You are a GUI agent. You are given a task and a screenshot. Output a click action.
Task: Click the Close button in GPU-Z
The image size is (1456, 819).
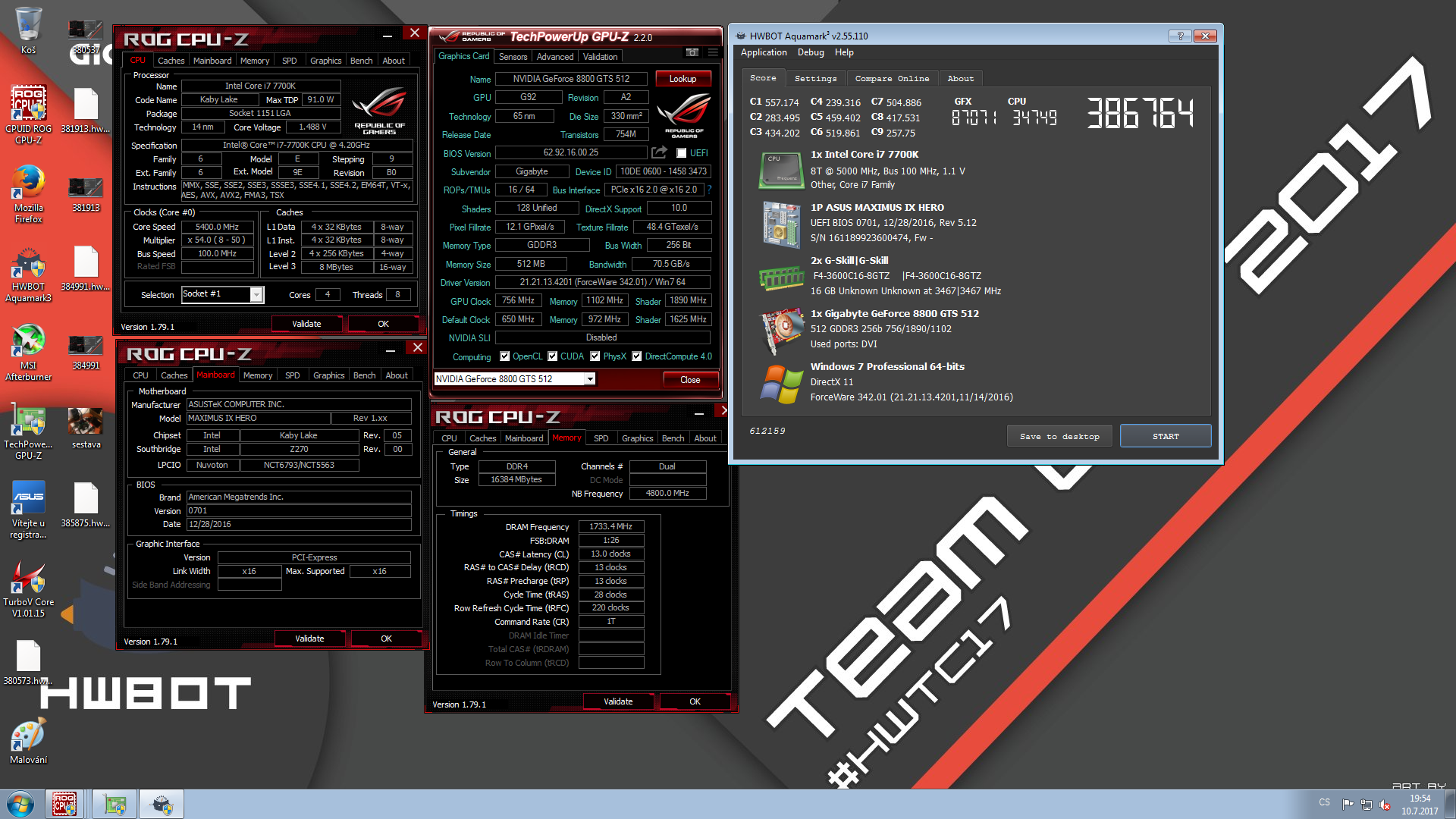(690, 380)
